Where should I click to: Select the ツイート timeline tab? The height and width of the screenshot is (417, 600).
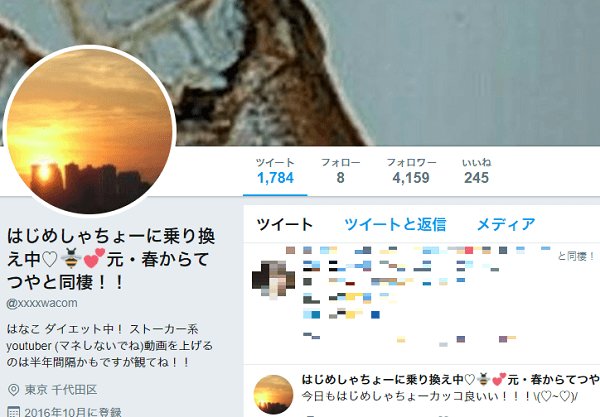point(285,224)
